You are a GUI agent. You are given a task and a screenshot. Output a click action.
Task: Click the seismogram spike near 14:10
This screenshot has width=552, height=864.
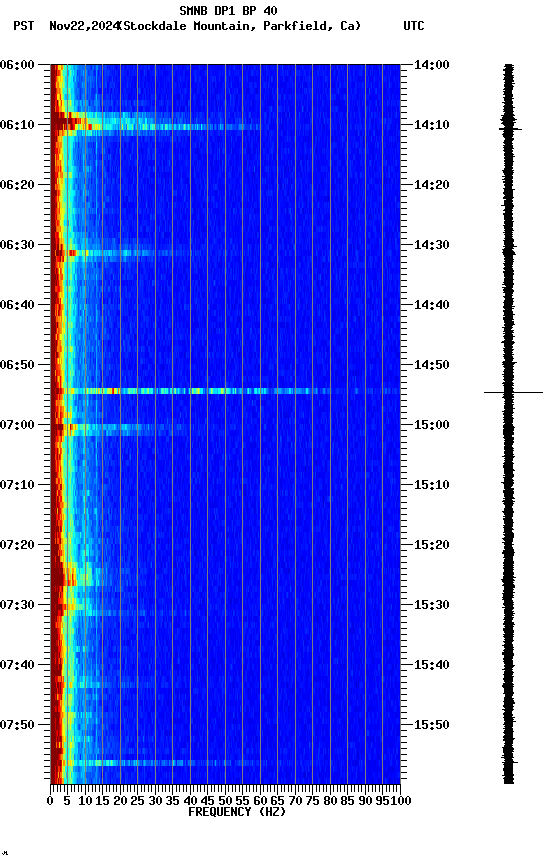pyautogui.click(x=510, y=128)
